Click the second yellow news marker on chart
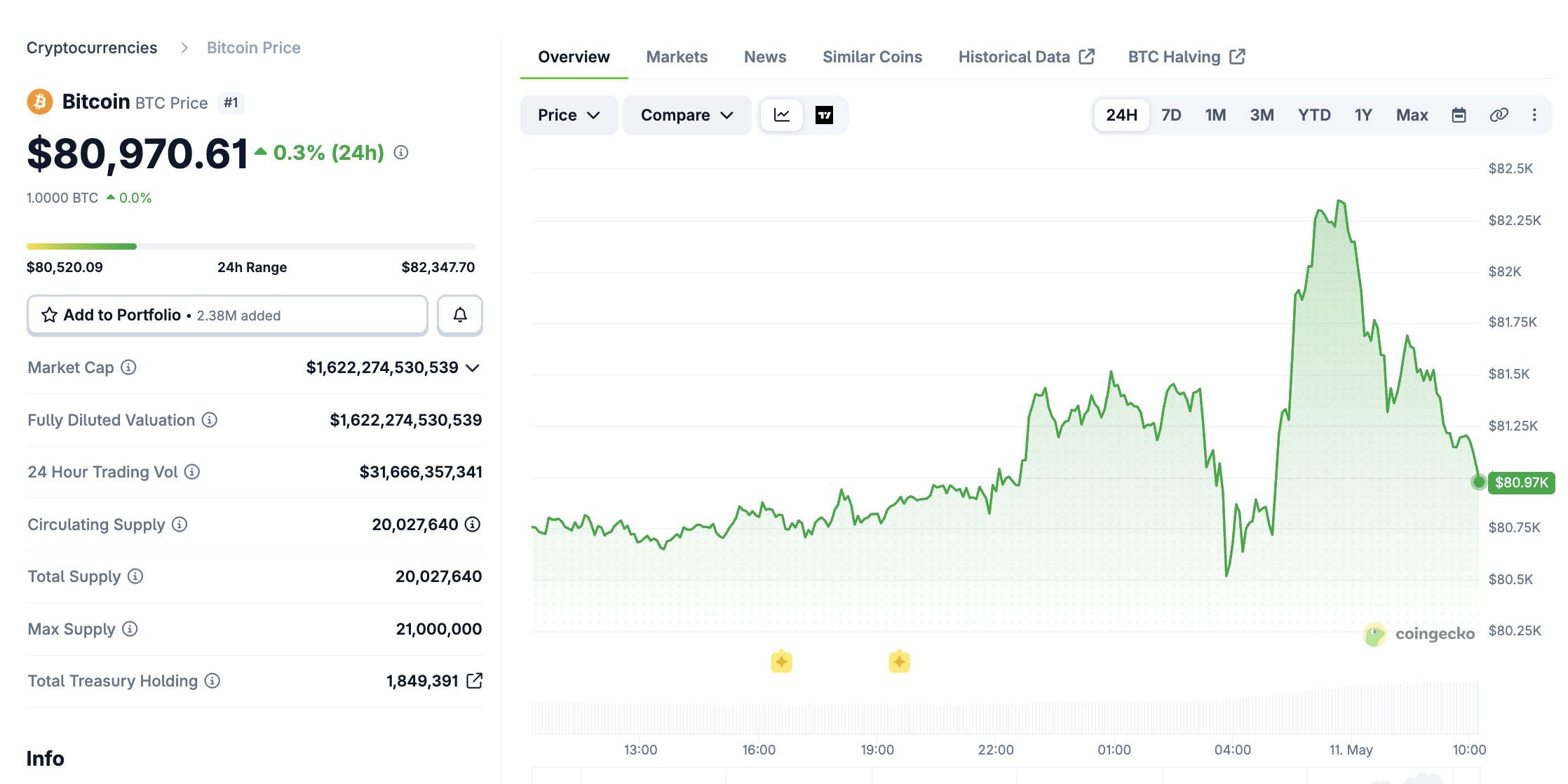Image resolution: width=1568 pixels, height=784 pixels. 899,661
